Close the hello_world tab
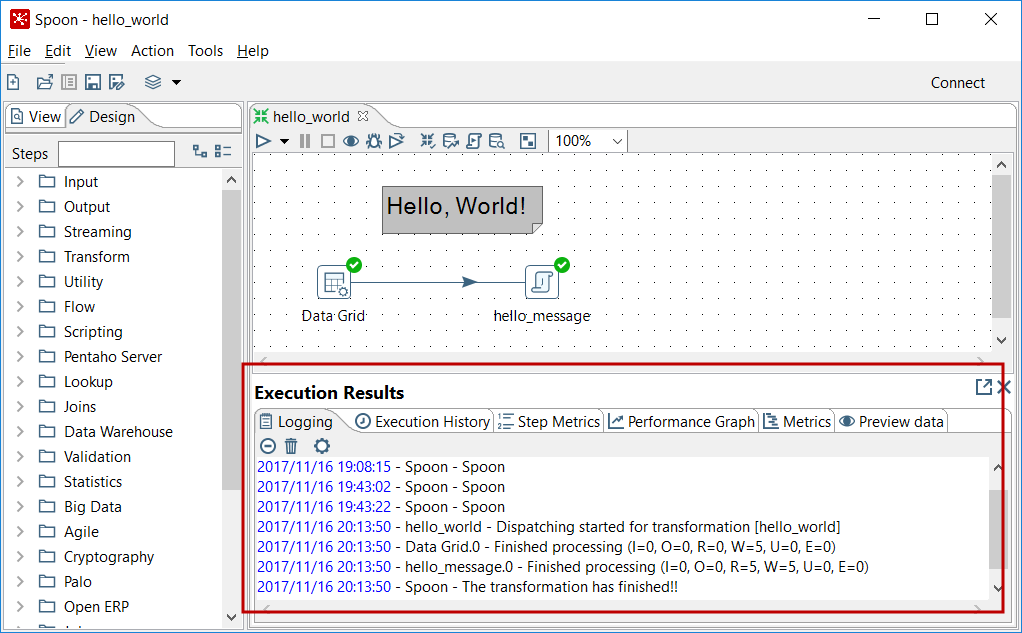The width and height of the screenshot is (1022, 633). pyautogui.click(x=363, y=116)
